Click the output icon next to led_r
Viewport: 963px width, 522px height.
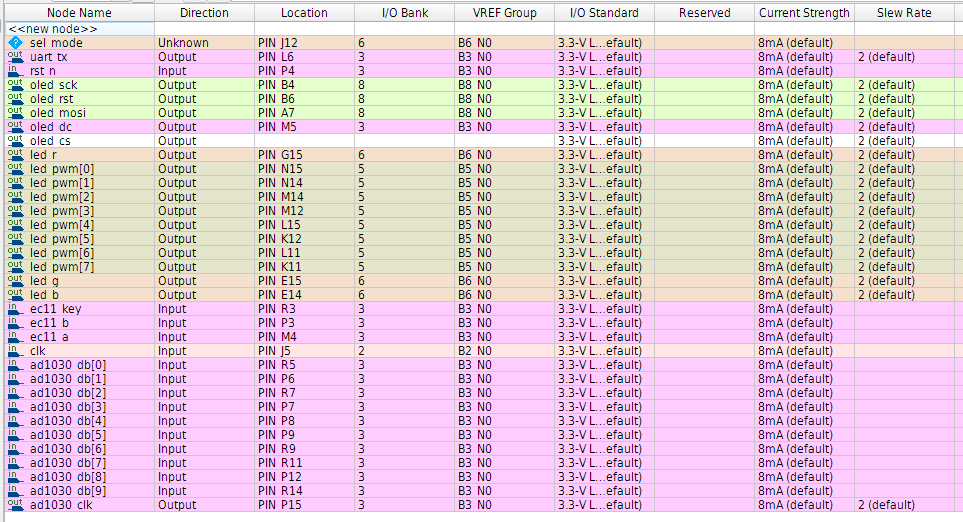(15, 155)
